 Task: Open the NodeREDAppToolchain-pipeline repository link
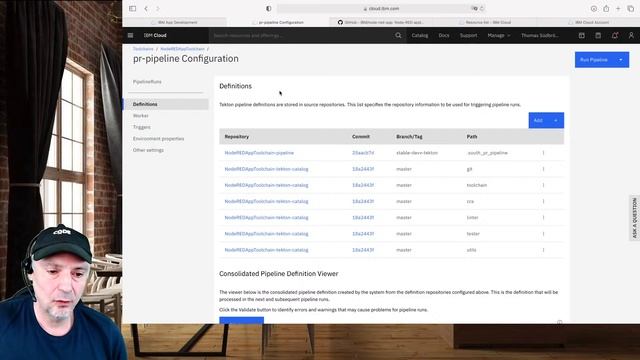click(x=259, y=153)
